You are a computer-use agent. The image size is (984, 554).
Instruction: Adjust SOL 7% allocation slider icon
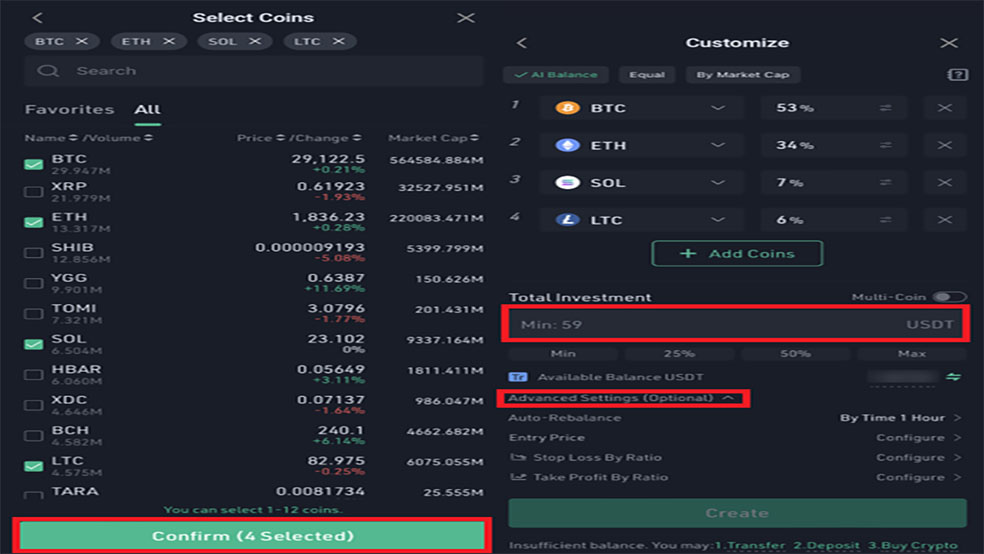pyautogui.click(x=885, y=183)
